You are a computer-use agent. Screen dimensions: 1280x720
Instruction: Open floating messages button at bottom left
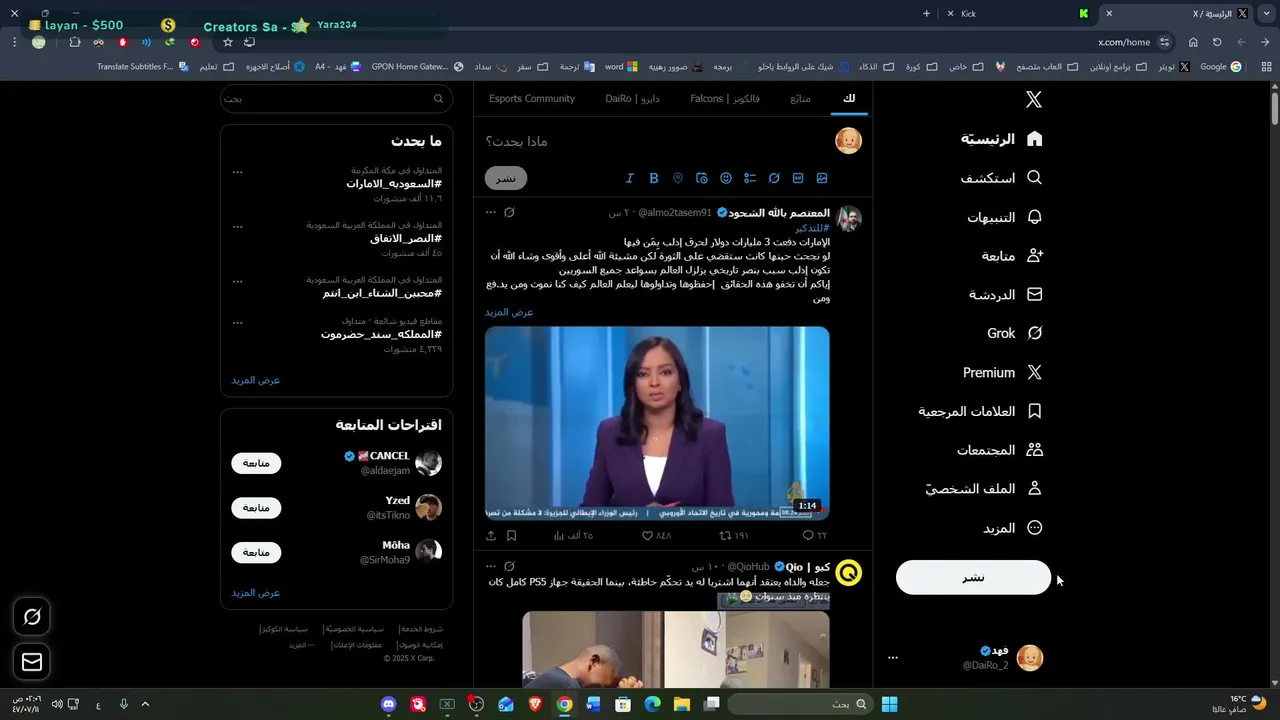pyautogui.click(x=32, y=661)
